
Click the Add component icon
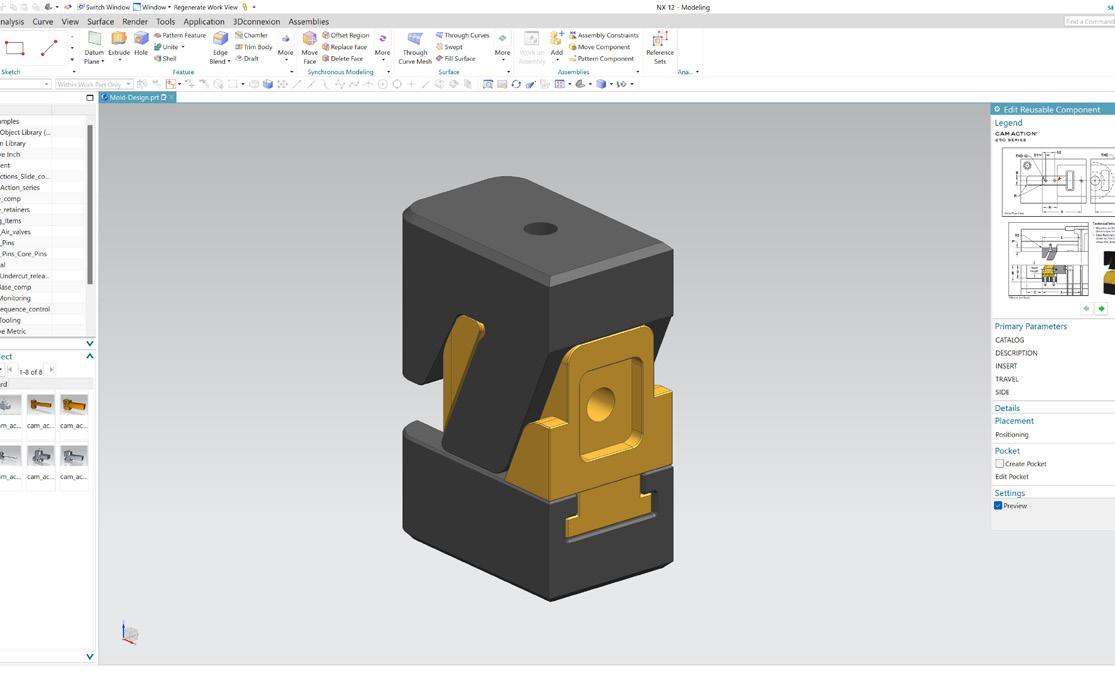point(557,38)
